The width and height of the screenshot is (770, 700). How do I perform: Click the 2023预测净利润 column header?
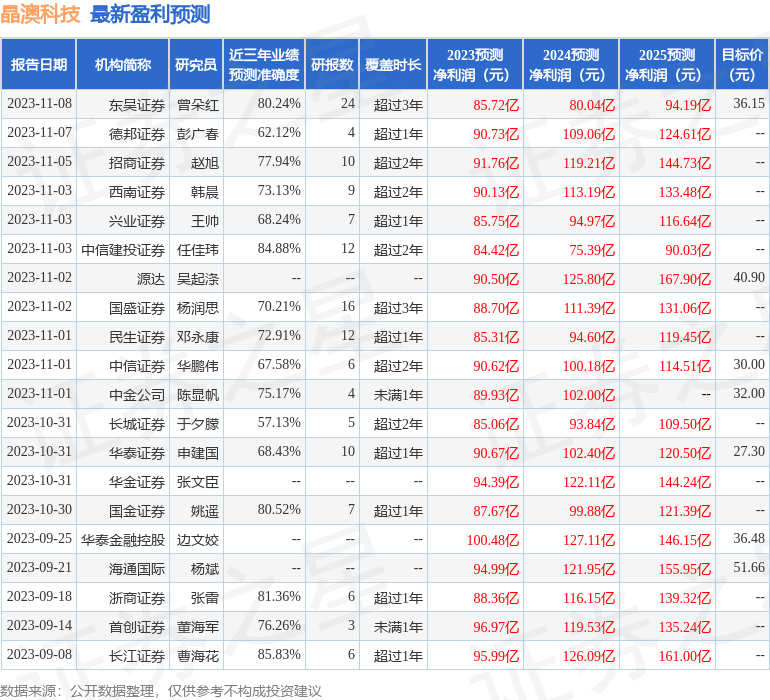[x=475, y=64]
